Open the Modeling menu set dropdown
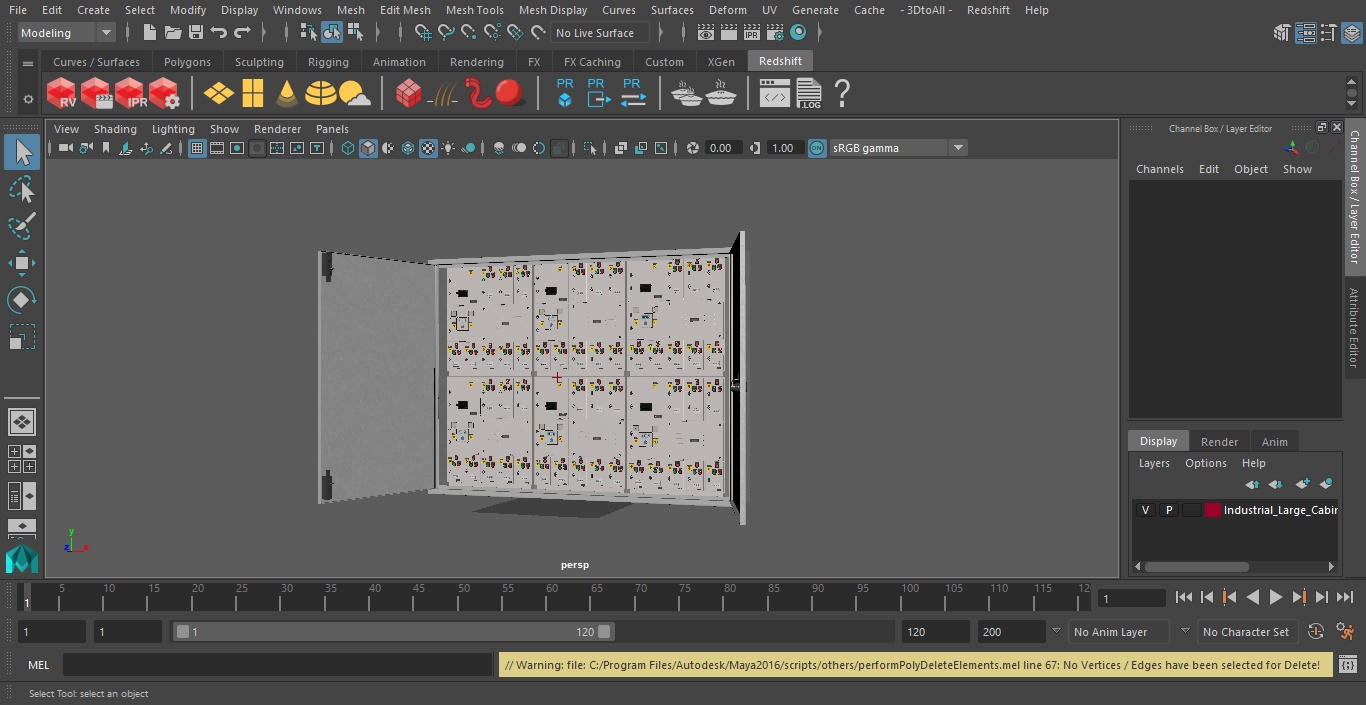1366x705 pixels. 67,33
